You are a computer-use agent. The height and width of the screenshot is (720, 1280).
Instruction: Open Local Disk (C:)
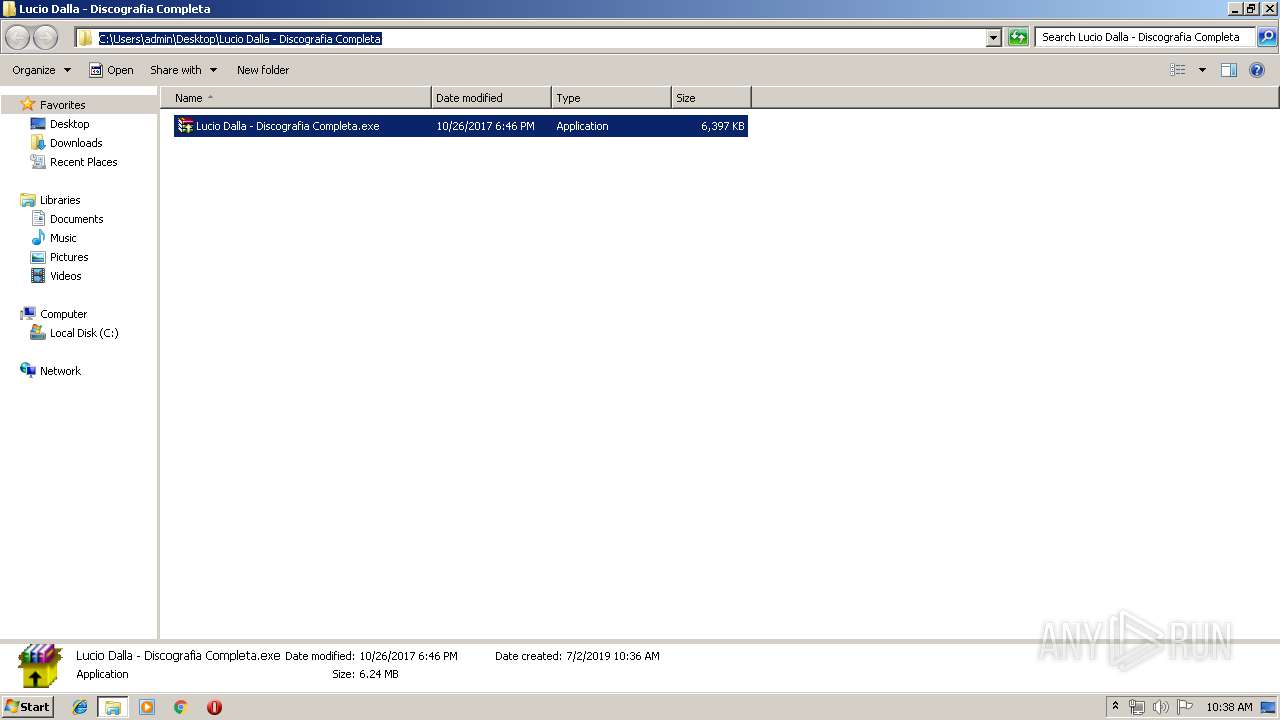click(x=84, y=333)
